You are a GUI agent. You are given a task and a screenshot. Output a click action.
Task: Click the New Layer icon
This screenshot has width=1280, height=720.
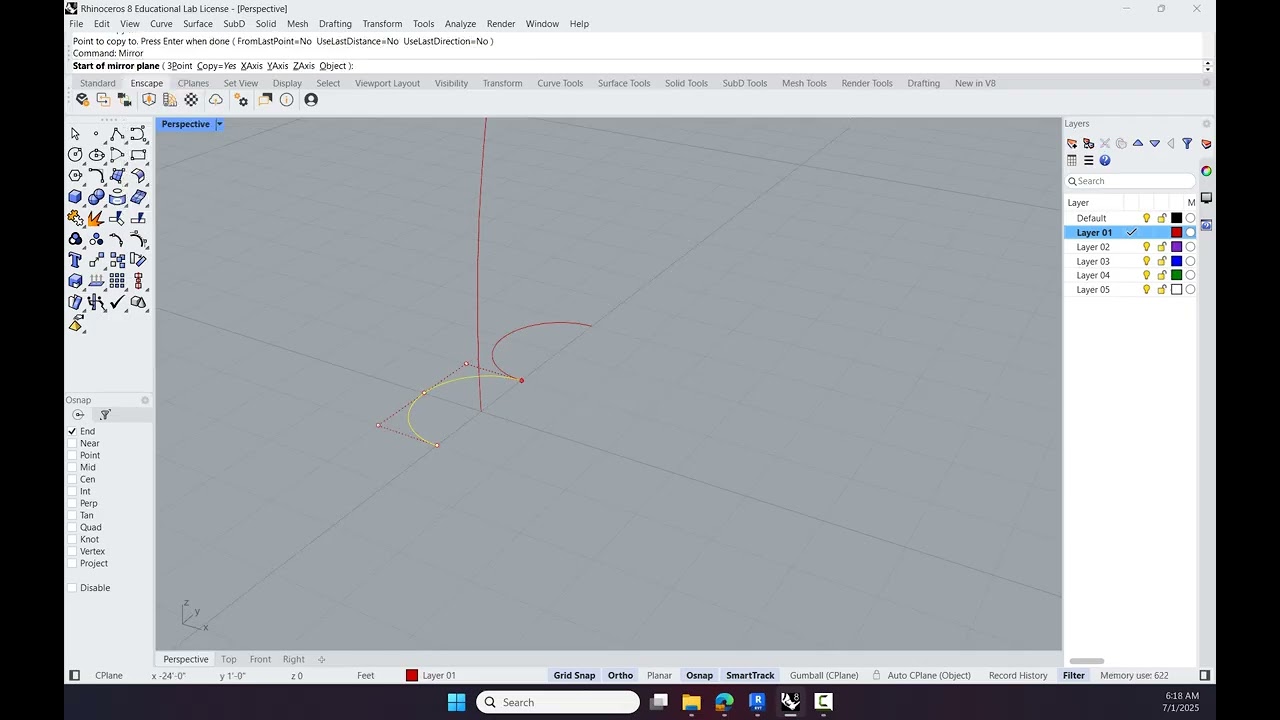coord(1072,144)
